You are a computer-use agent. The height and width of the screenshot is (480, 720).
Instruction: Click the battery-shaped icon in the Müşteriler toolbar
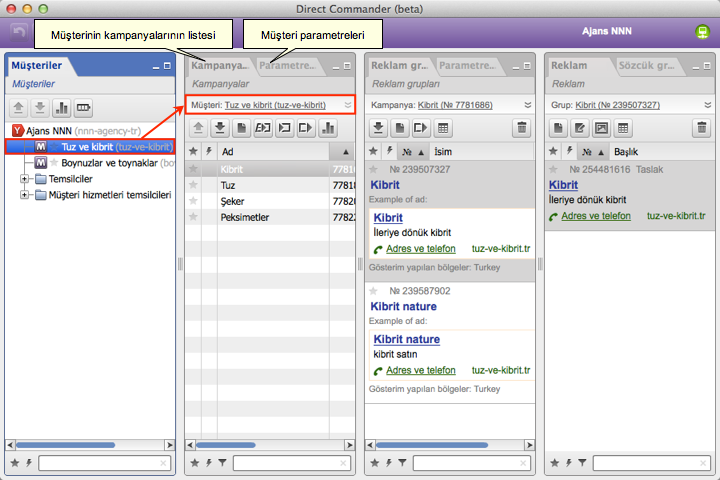[x=83, y=108]
